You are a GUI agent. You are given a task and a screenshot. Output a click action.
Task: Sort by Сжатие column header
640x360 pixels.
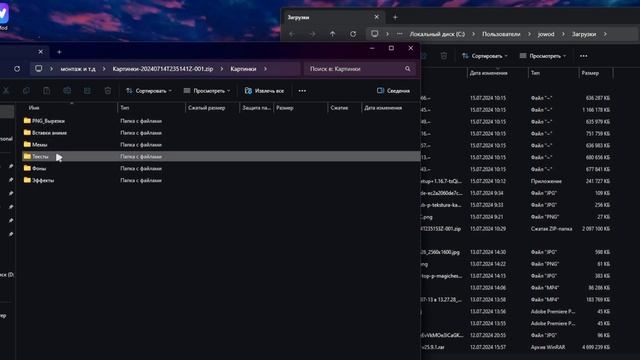click(x=339, y=108)
